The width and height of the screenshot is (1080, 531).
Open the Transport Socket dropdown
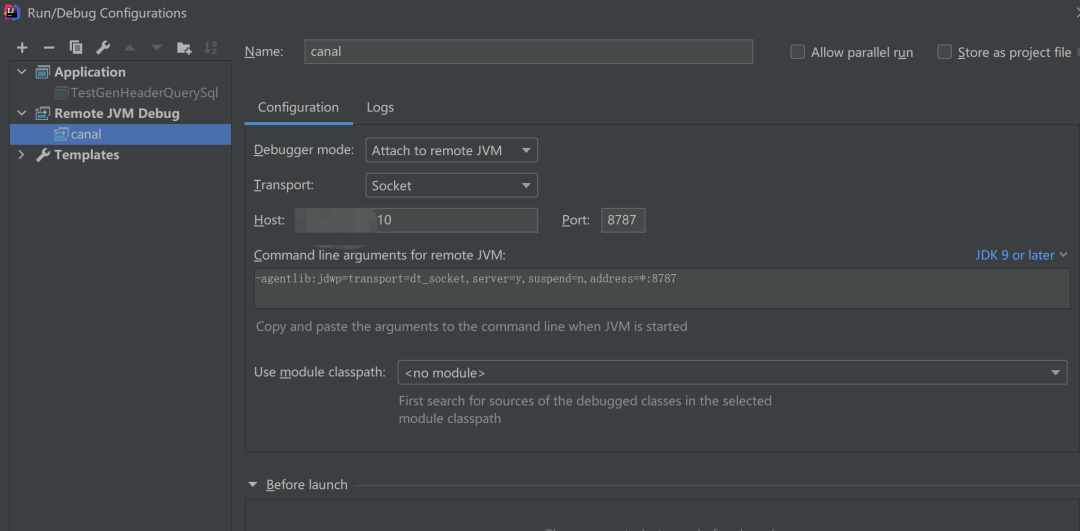[x=451, y=185]
